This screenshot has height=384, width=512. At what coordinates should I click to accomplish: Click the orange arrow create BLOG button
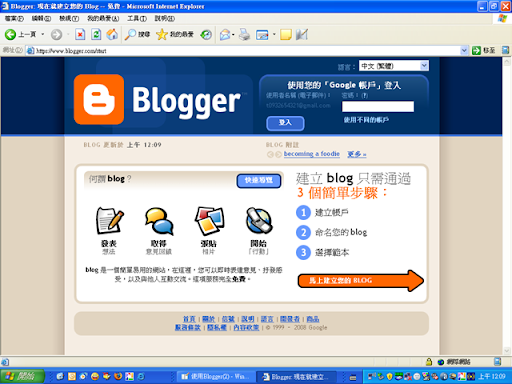click(x=361, y=280)
